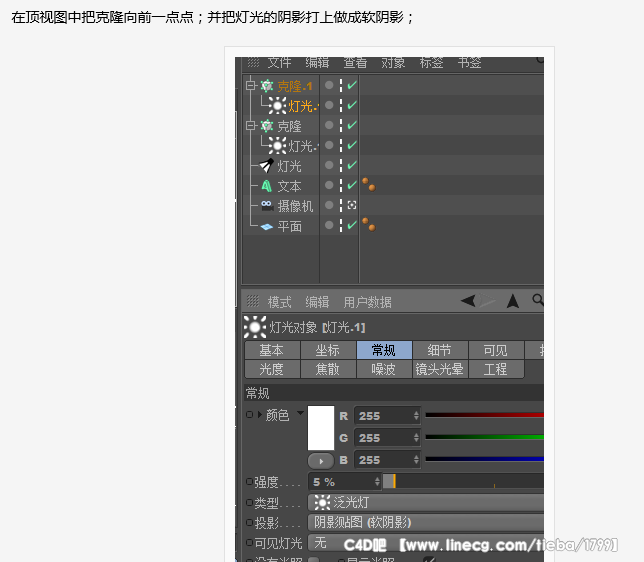The height and width of the screenshot is (562, 644).
Task: Toggle visibility dot of 平面 object
Action: [329, 225]
